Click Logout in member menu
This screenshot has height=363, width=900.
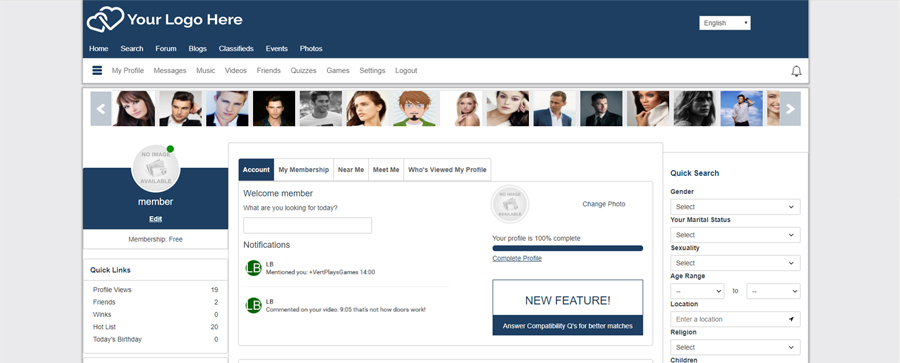pyautogui.click(x=406, y=71)
